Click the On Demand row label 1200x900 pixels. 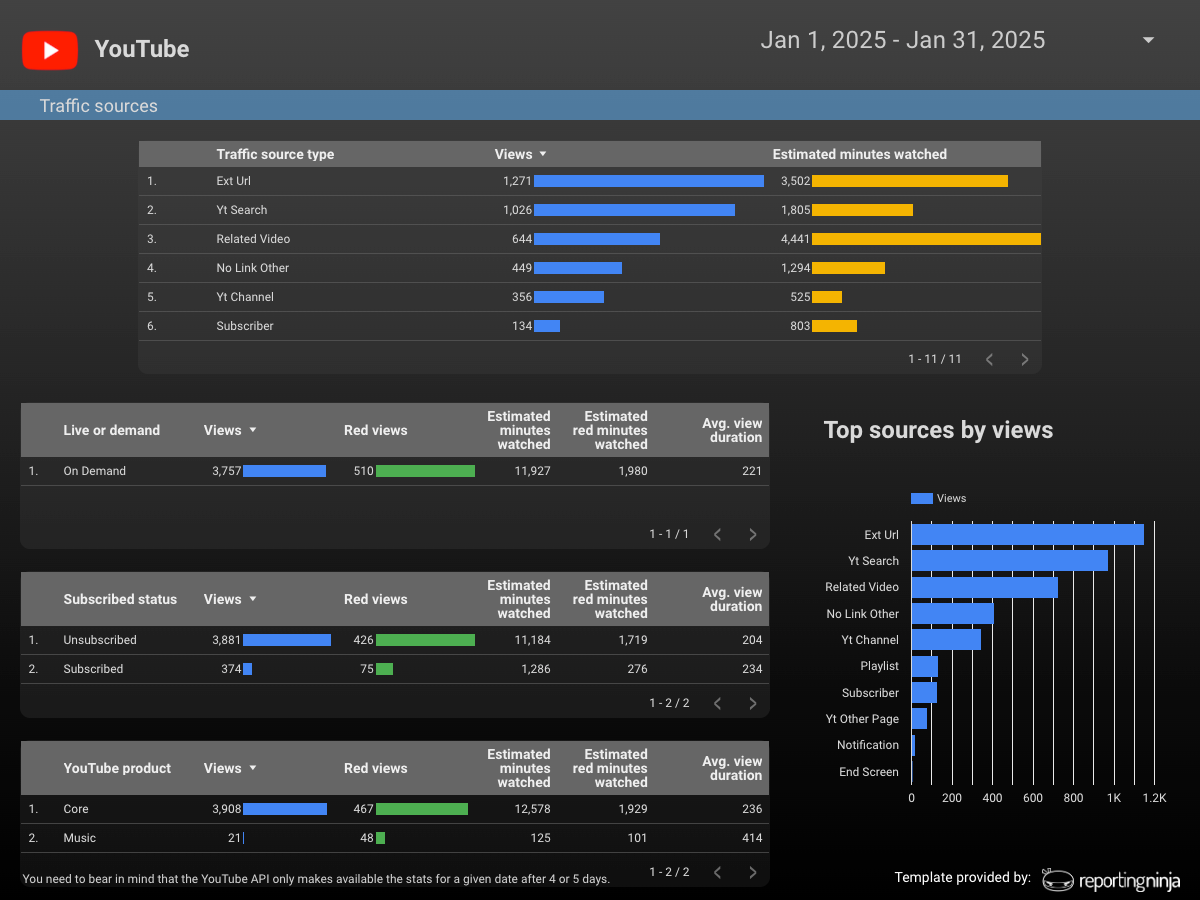point(94,471)
